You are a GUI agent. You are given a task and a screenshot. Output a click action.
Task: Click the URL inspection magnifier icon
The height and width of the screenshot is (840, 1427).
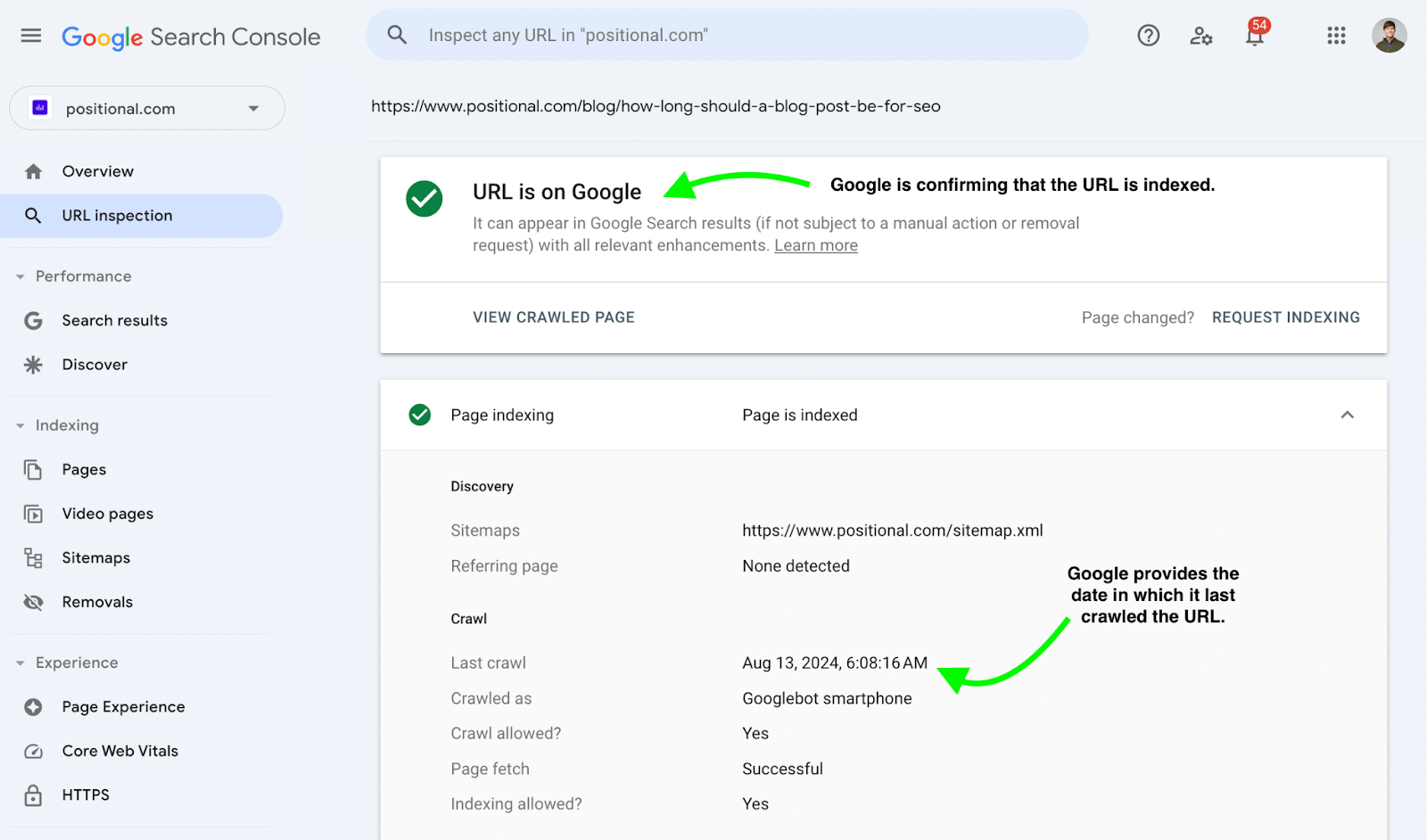click(x=33, y=216)
